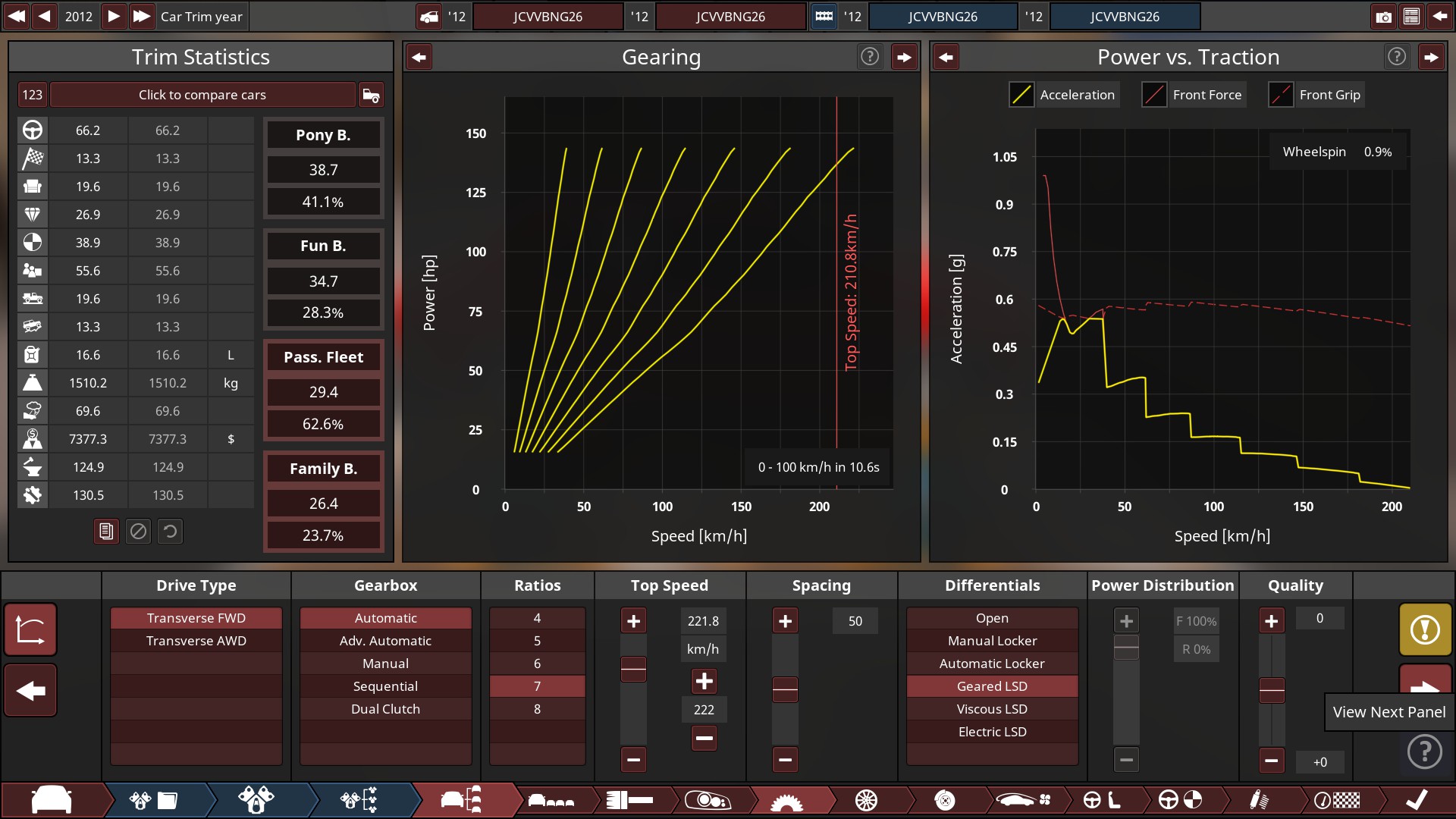Open the testing checkered flag tab
1456x819 pixels.
point(1336,800)
